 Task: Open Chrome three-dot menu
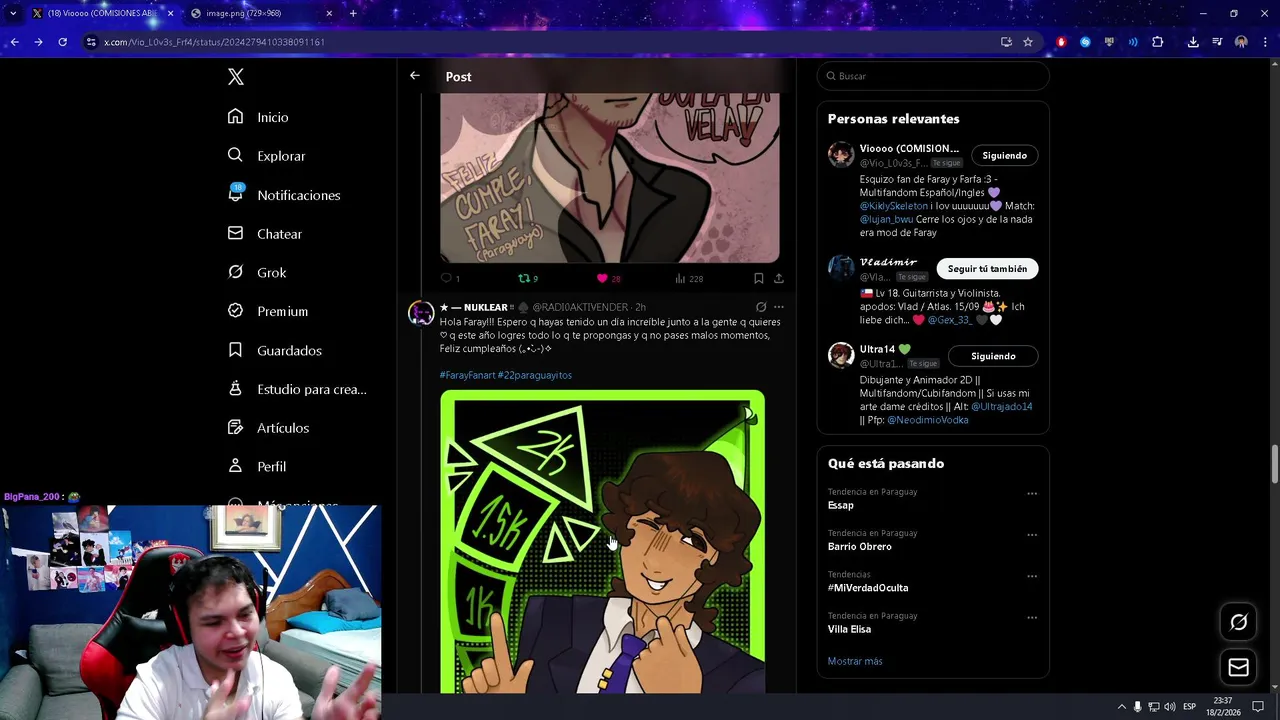pos(1265,42)
